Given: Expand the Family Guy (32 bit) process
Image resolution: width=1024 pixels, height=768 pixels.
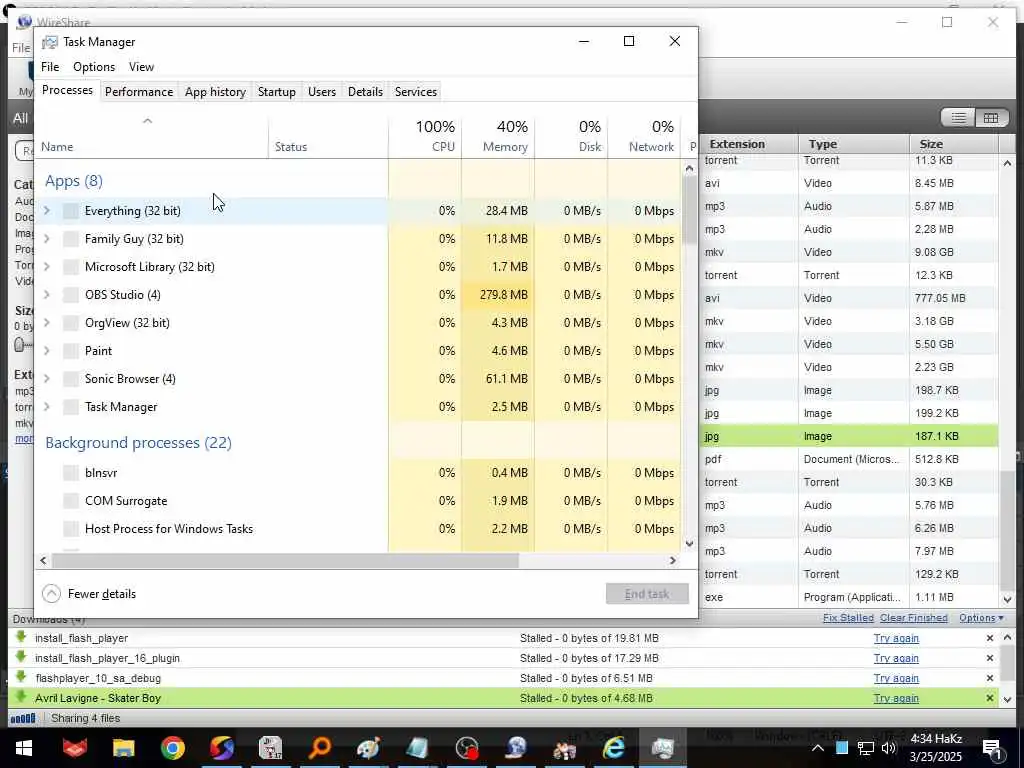Looking at the screenshot, I should [46, 238].
